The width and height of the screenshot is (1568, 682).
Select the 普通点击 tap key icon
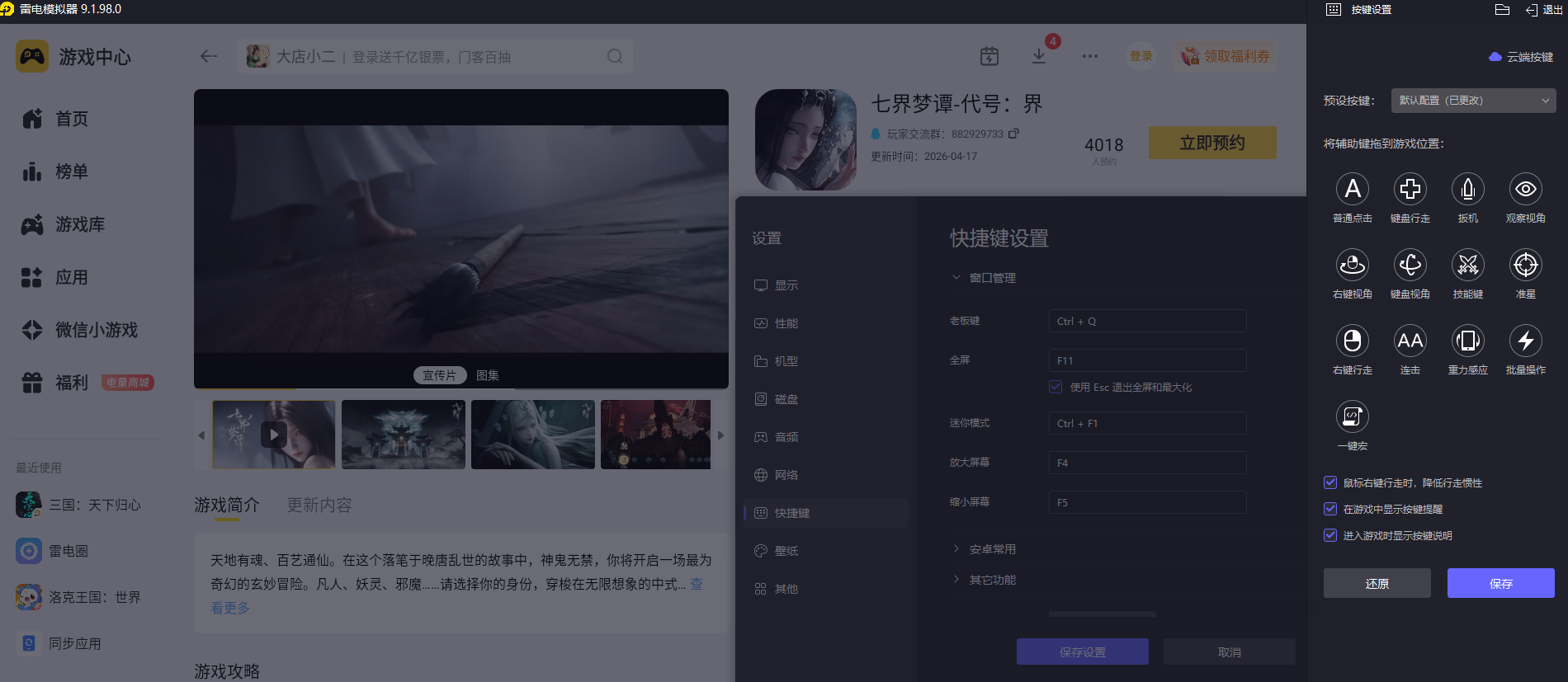tap(1352, 189)
